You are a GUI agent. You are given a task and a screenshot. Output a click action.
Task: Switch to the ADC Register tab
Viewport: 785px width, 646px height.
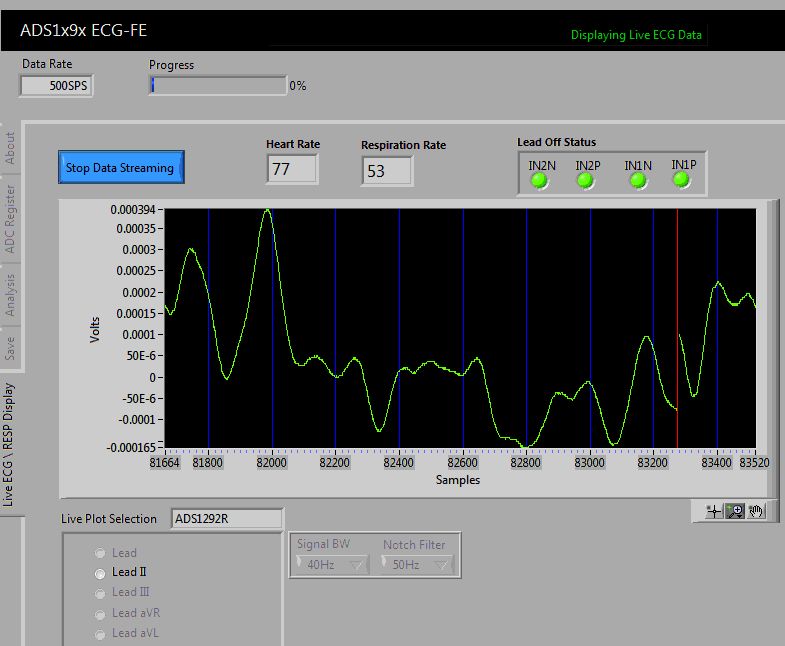10,219
